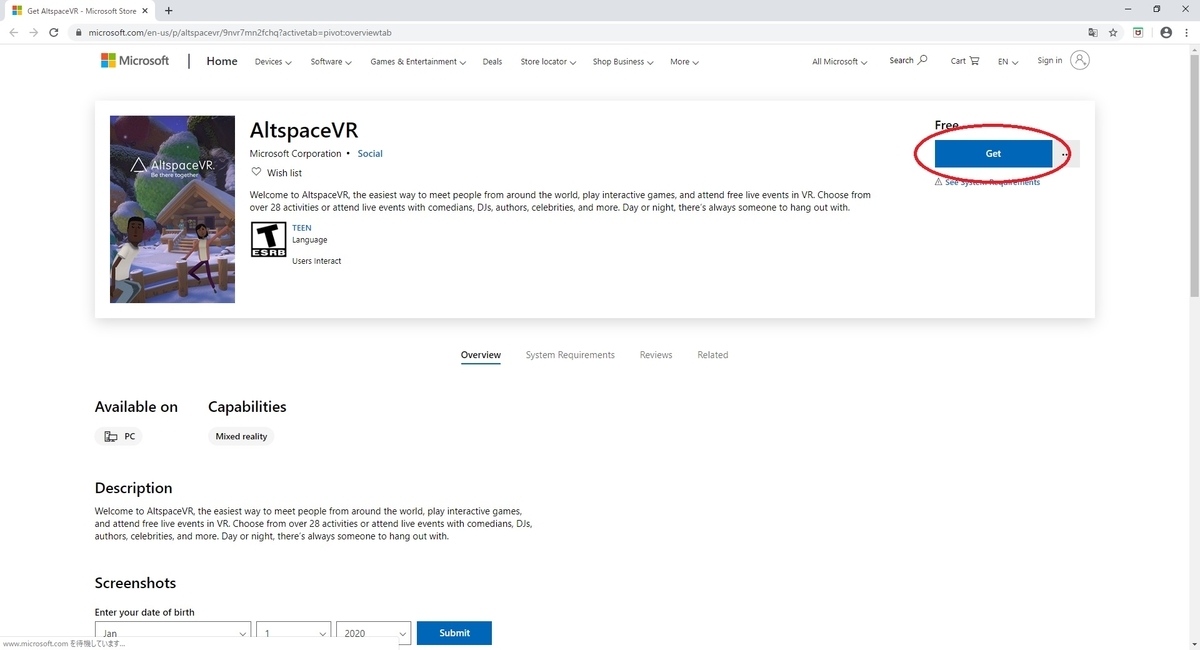This screenshot has width=1200, height=650.
Task: Click the translate page icon
Action: click(x=1093, y=32)
